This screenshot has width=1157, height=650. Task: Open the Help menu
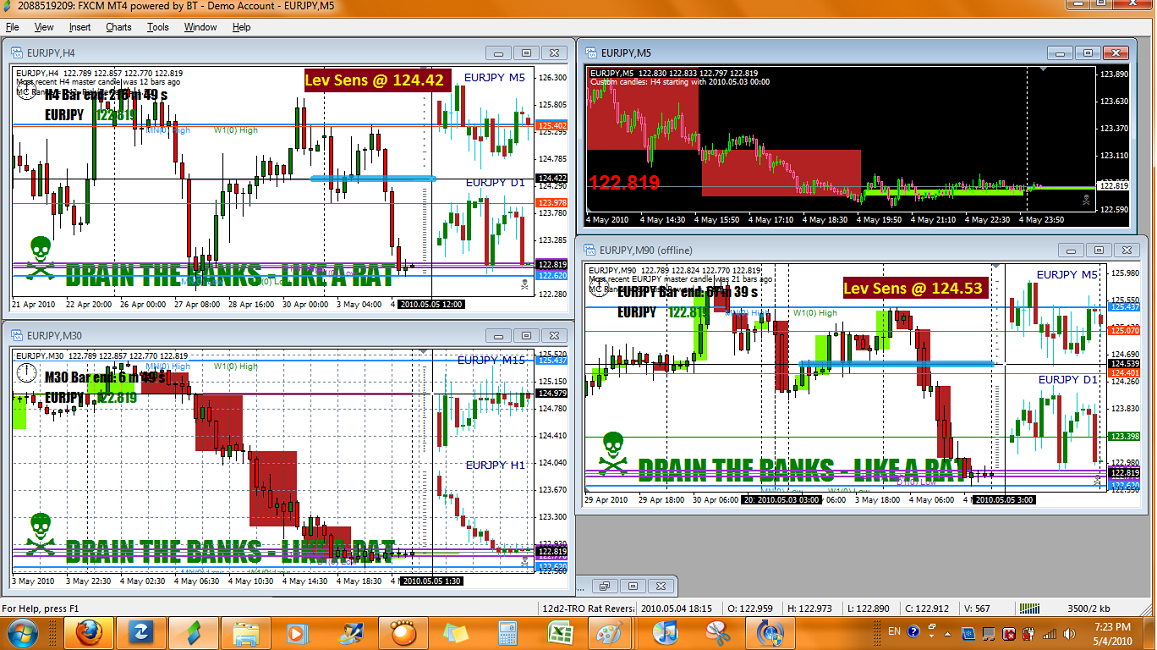coord(241,27)
